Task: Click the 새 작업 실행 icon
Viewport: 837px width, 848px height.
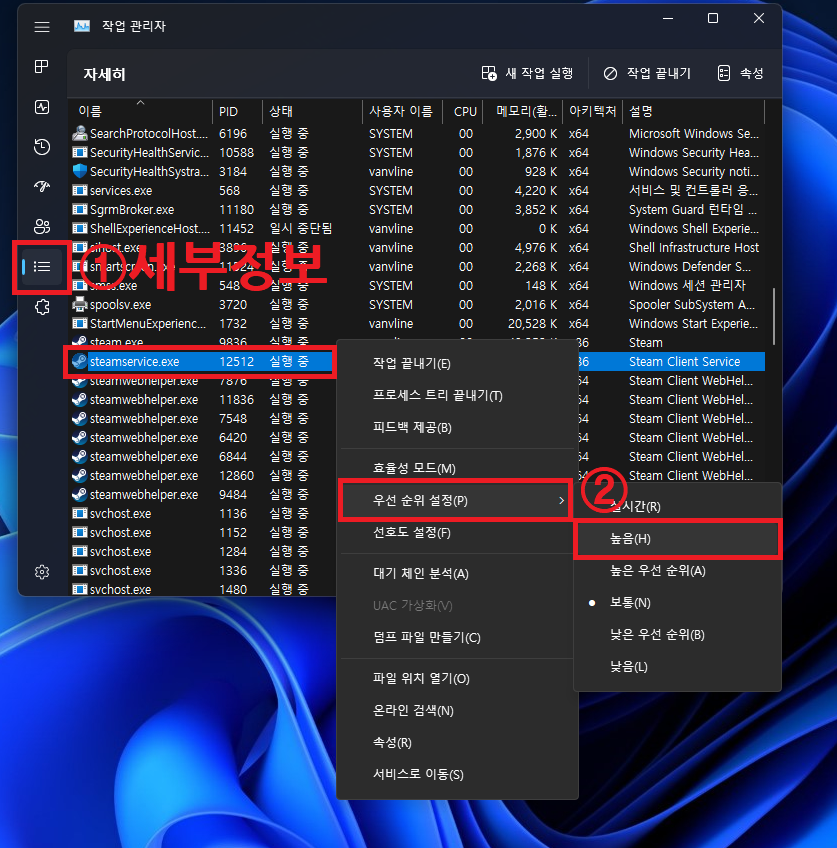Action: pyautogui.click(x=489, y=73)
